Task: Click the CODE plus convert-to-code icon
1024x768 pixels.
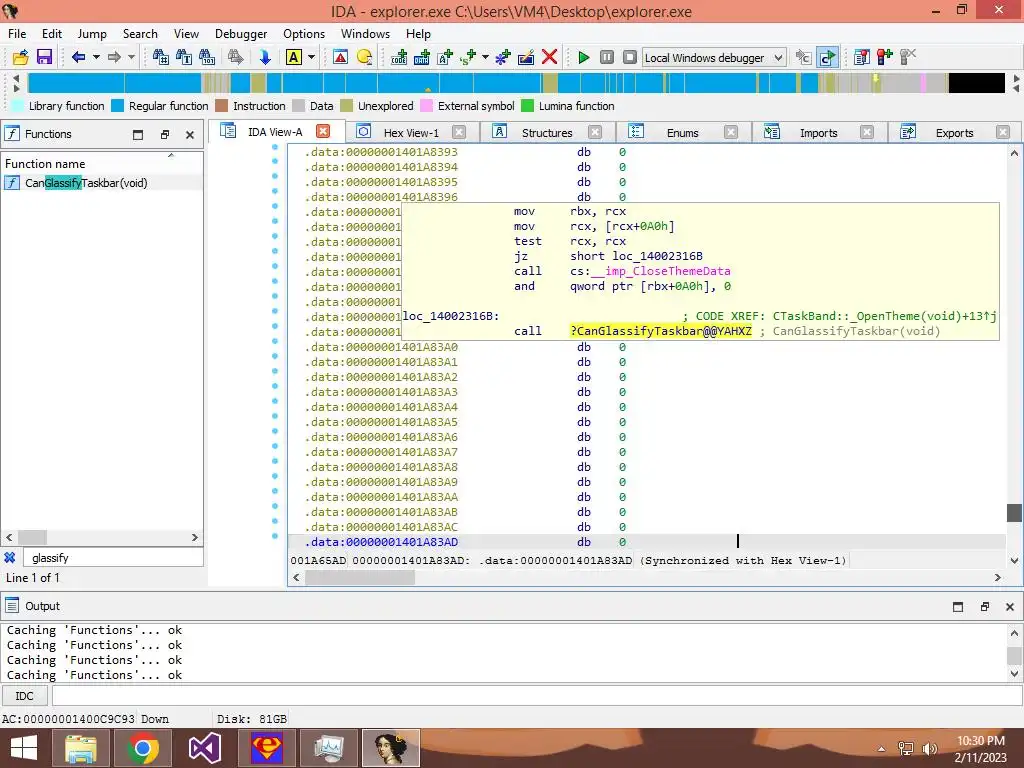Action: click(x=399, y=57)
